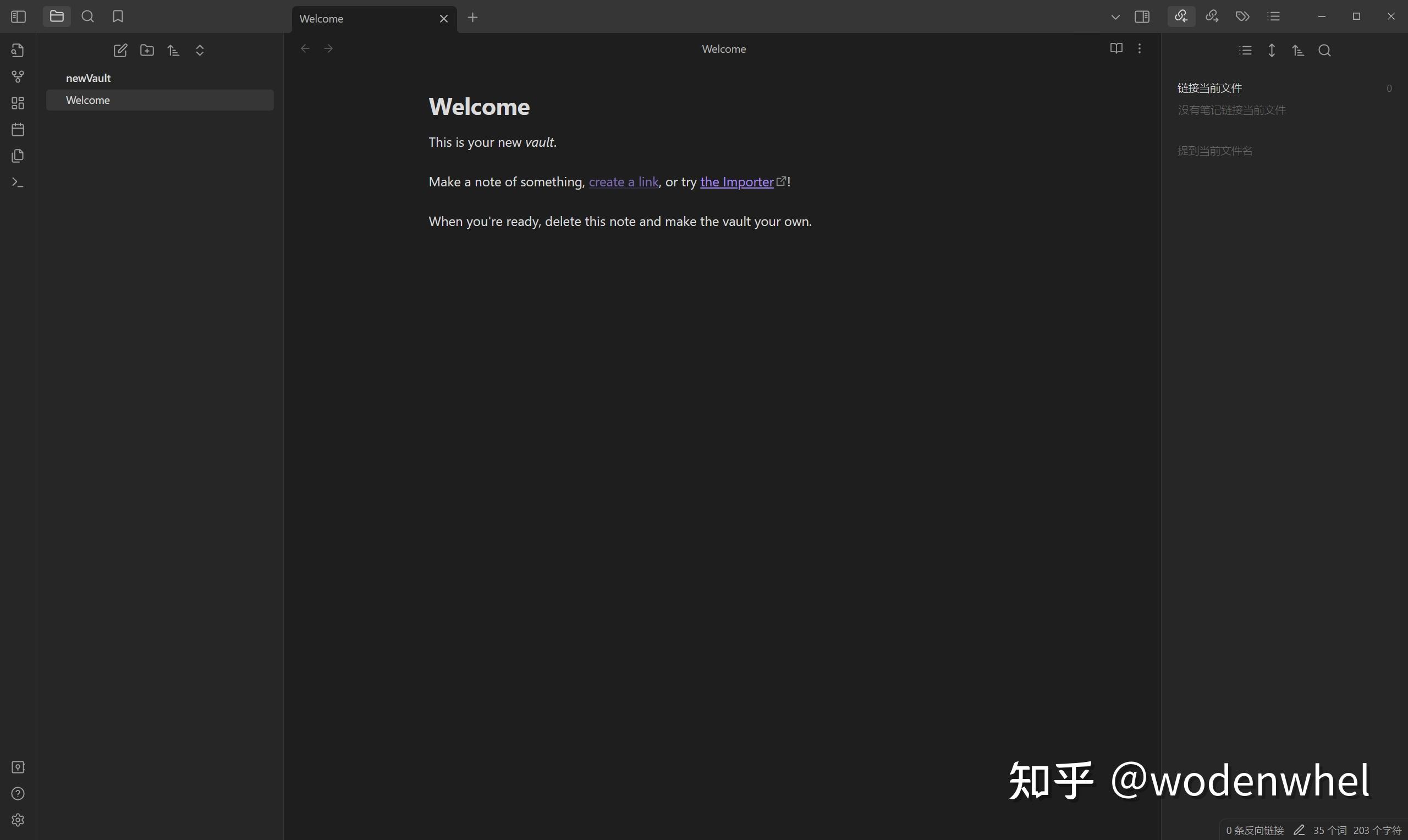The height and width of the screenshot is (840, 1408).
Task: Open the search tab in left sidebar
Action: pyautogui.click(x=88, y=16)
